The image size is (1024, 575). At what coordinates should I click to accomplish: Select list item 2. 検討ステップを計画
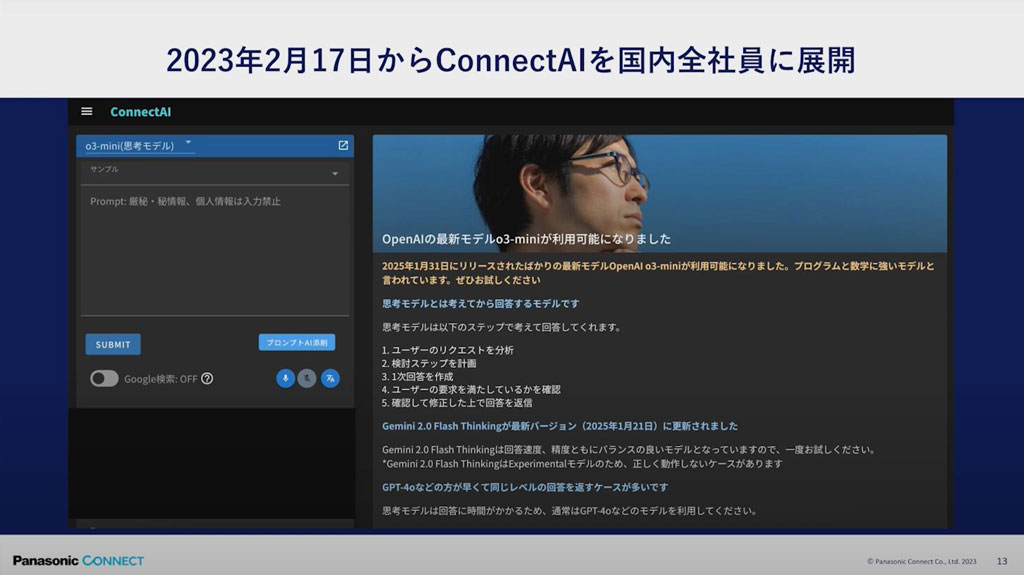click(x=429, y=363)
